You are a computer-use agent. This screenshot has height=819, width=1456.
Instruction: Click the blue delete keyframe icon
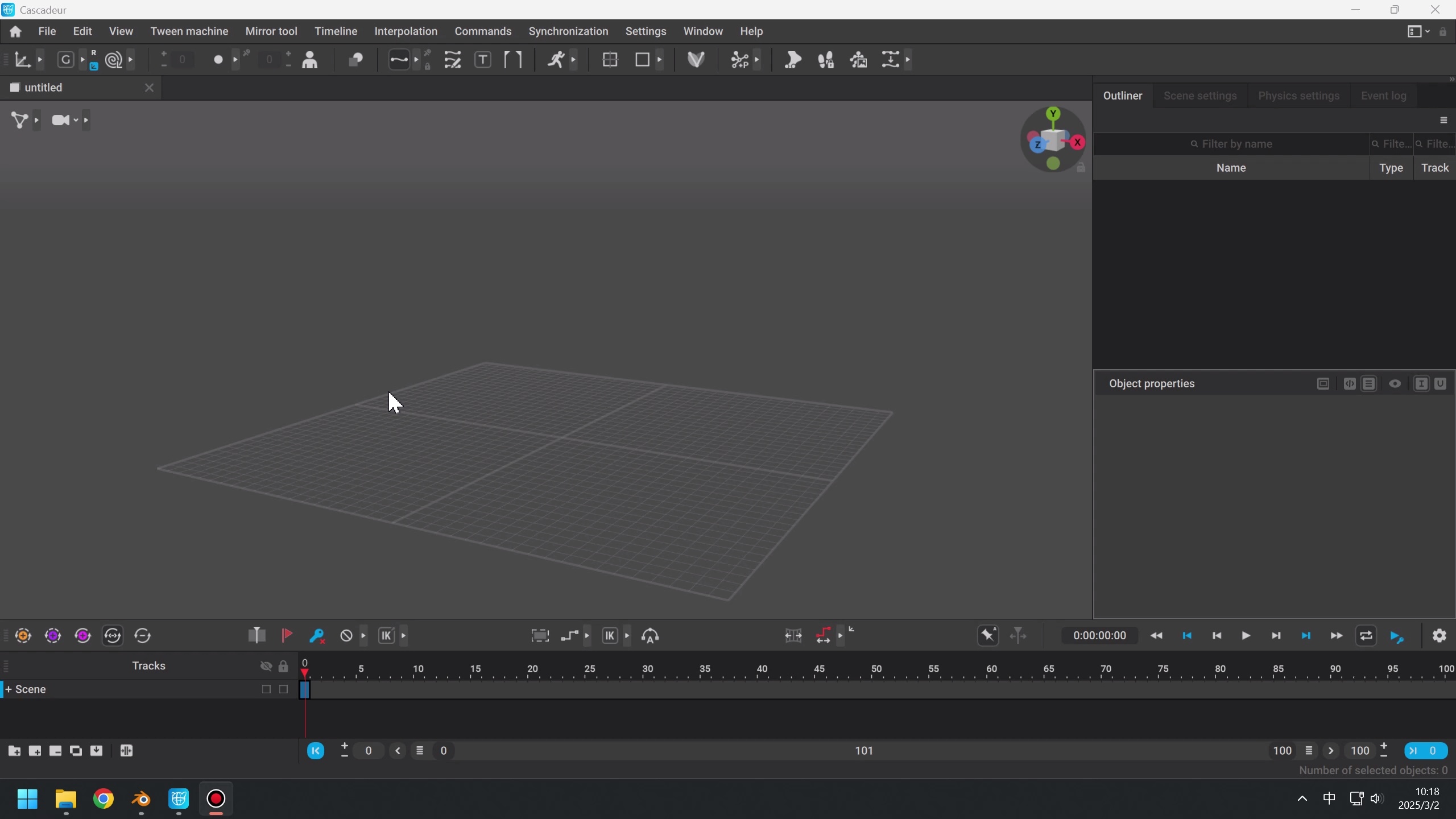coord(317,636)
